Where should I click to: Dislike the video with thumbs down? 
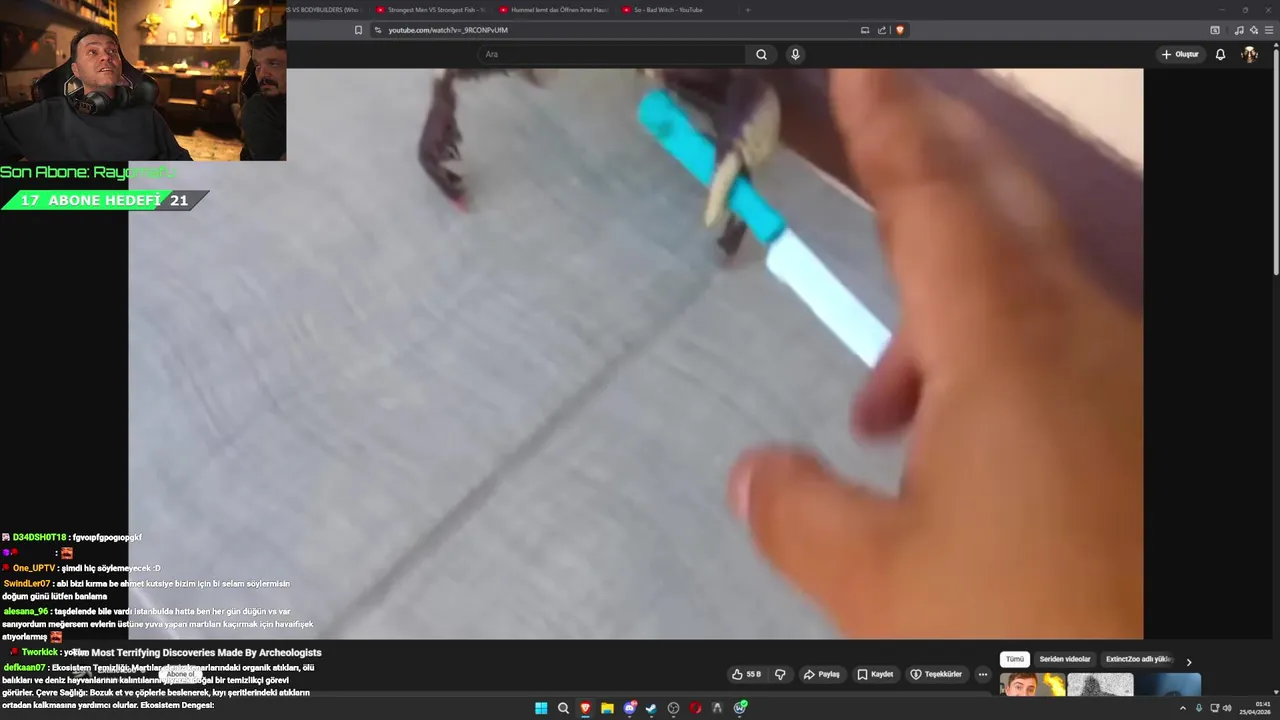pyautogui.click(x=780, y=674)
